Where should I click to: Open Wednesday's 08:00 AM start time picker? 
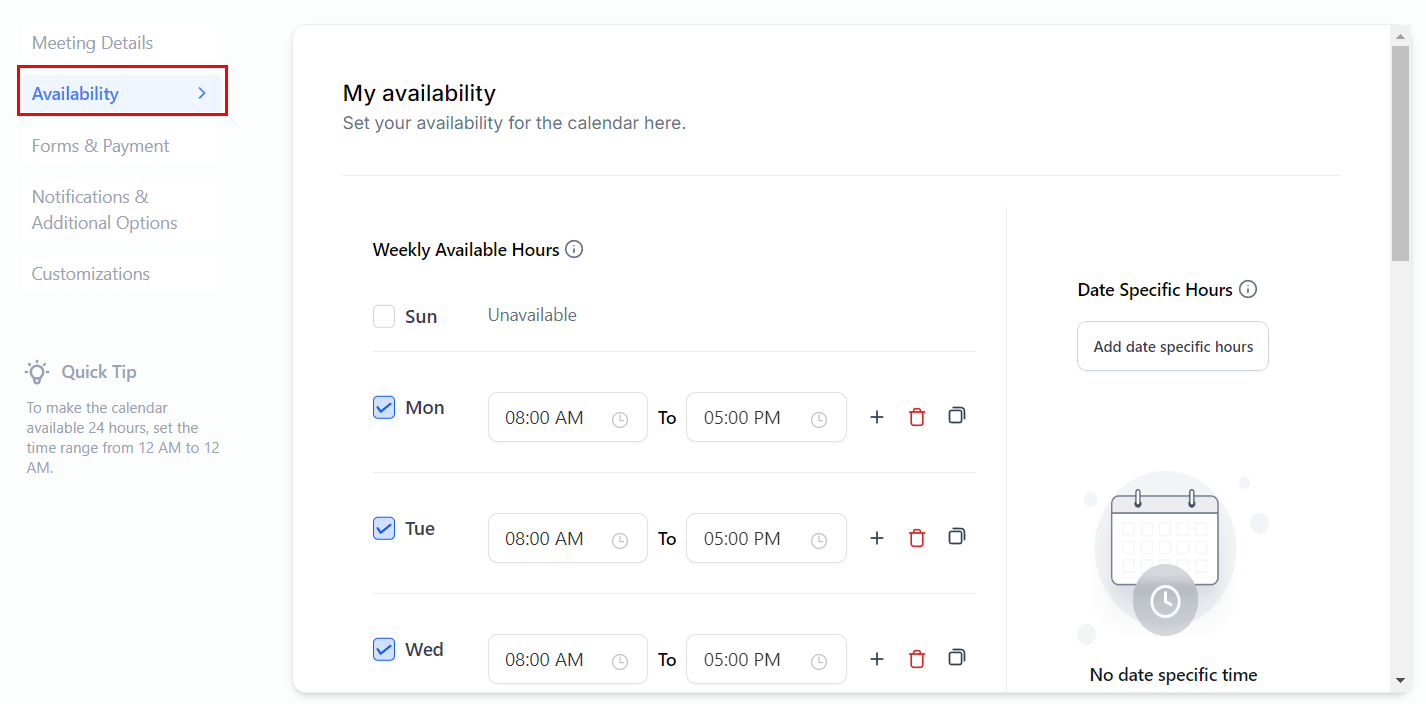(567, 659)
